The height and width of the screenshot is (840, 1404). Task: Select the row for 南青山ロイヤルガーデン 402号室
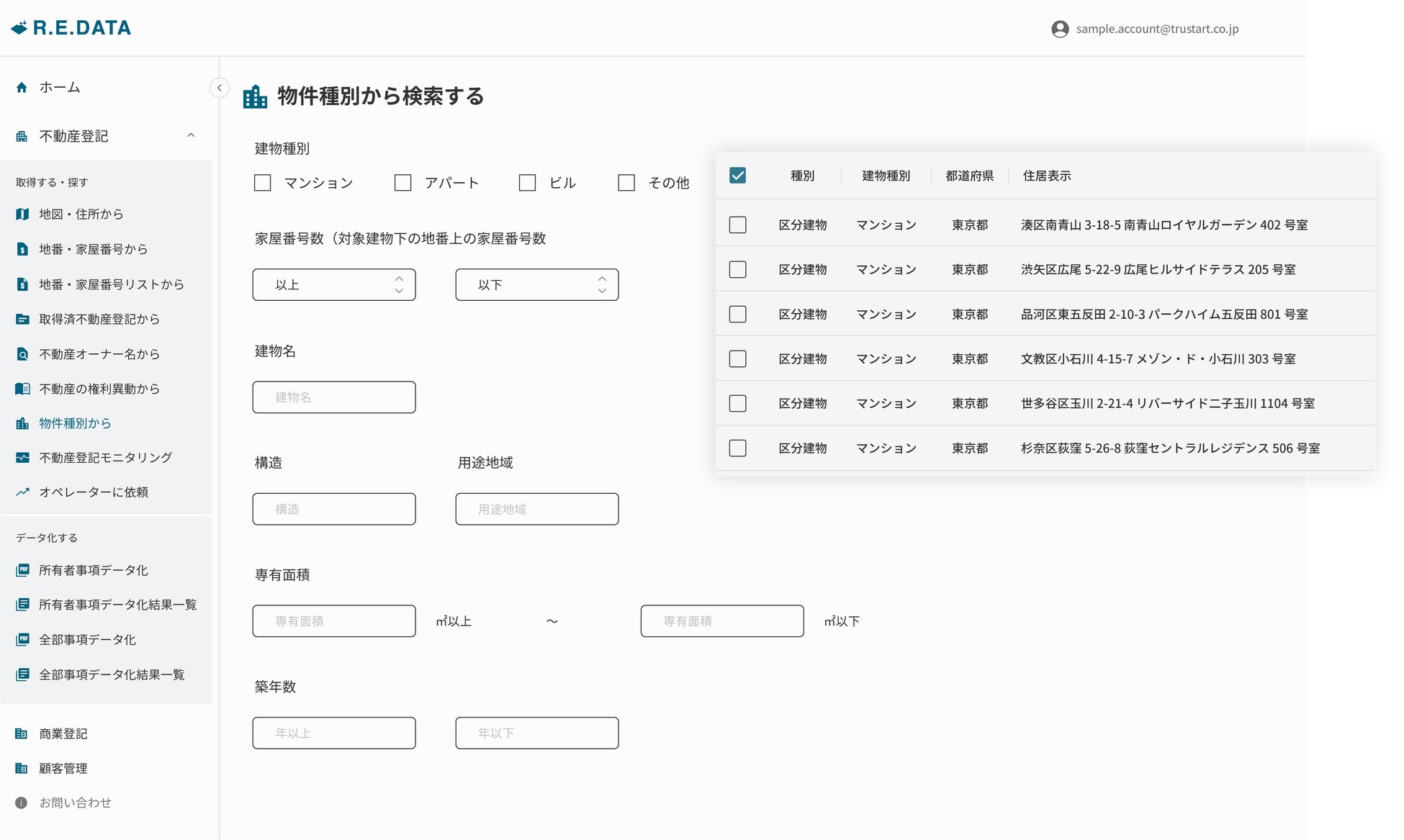[737, 225]
